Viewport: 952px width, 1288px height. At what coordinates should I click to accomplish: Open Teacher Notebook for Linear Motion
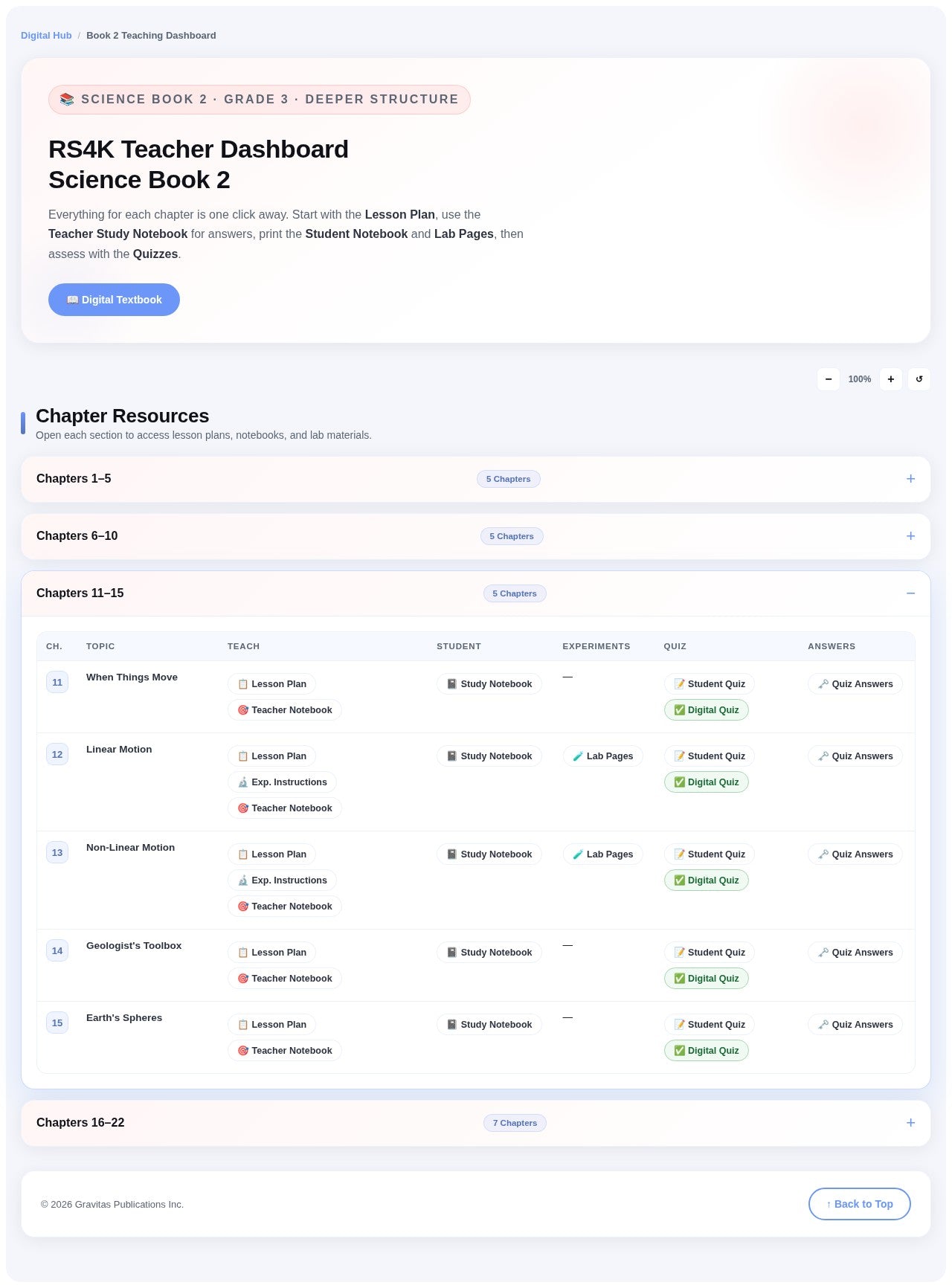(x=284, y=808)
